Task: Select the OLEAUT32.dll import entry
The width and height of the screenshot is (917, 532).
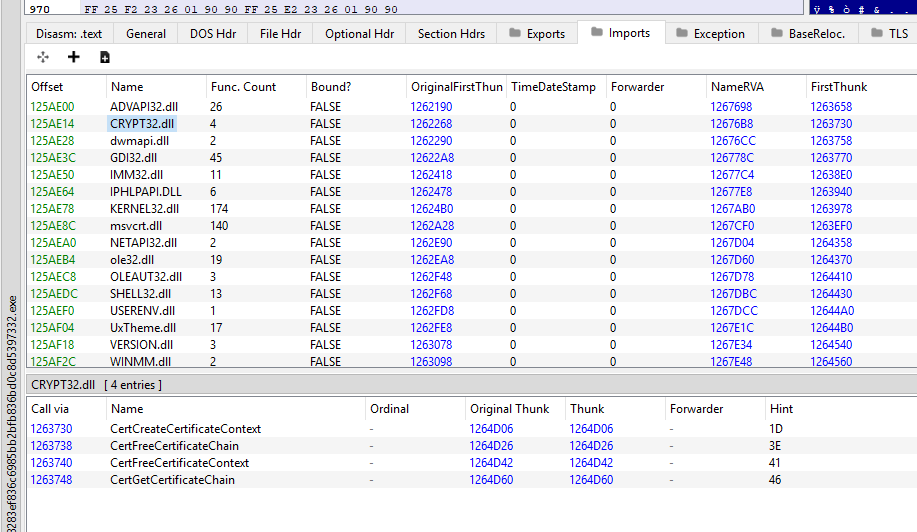Action: pos(471,277)
